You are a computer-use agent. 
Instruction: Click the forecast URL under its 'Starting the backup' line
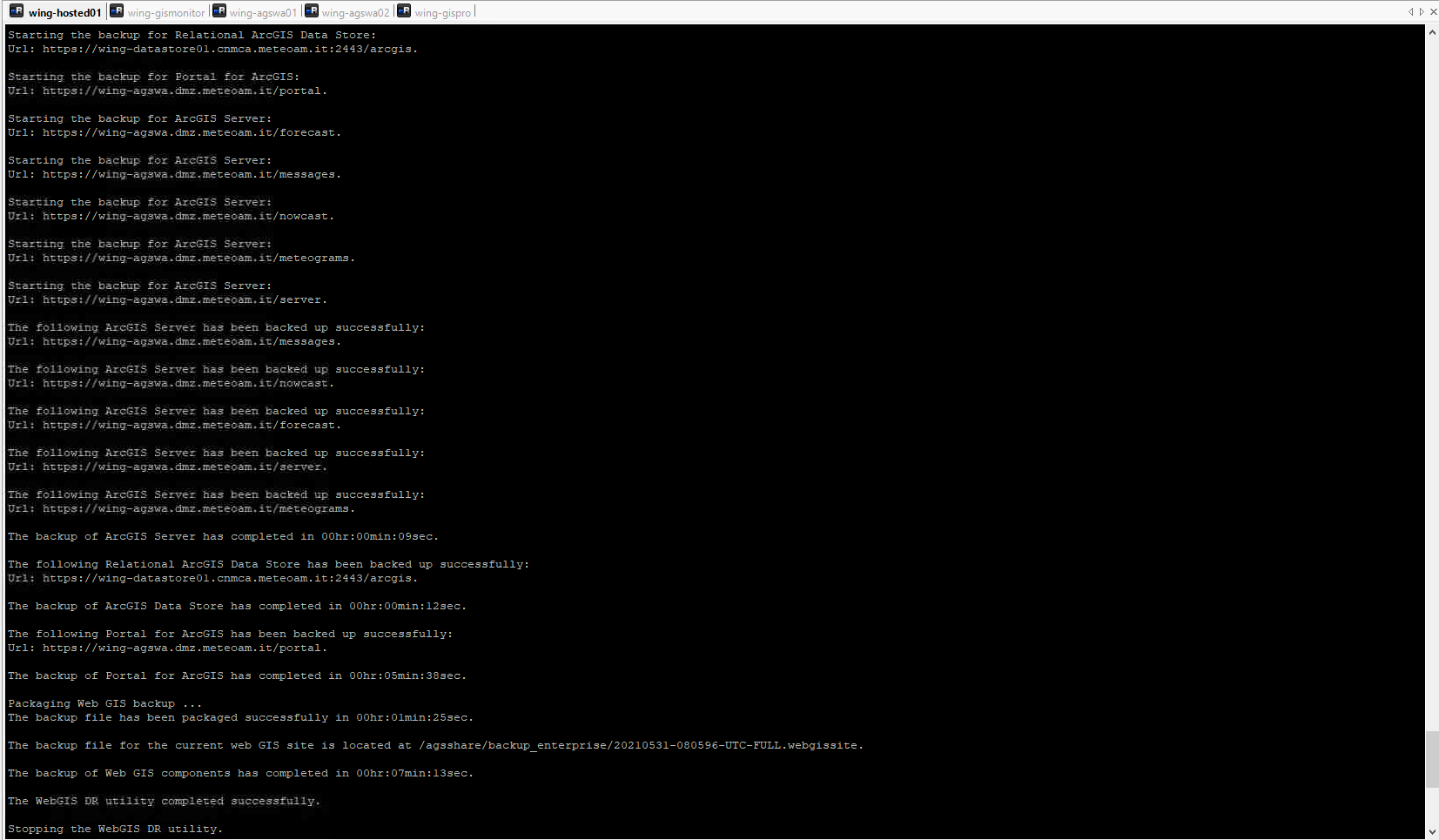[192, 132]
